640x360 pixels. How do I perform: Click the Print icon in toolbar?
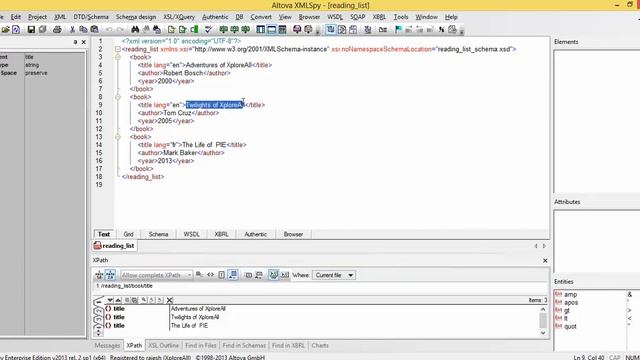pos(57,29)
